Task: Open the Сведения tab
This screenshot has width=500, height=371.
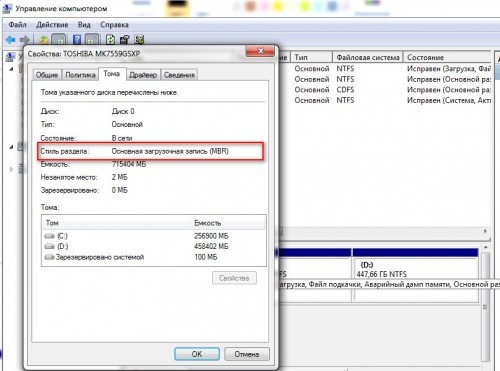Action: [179, 75]
